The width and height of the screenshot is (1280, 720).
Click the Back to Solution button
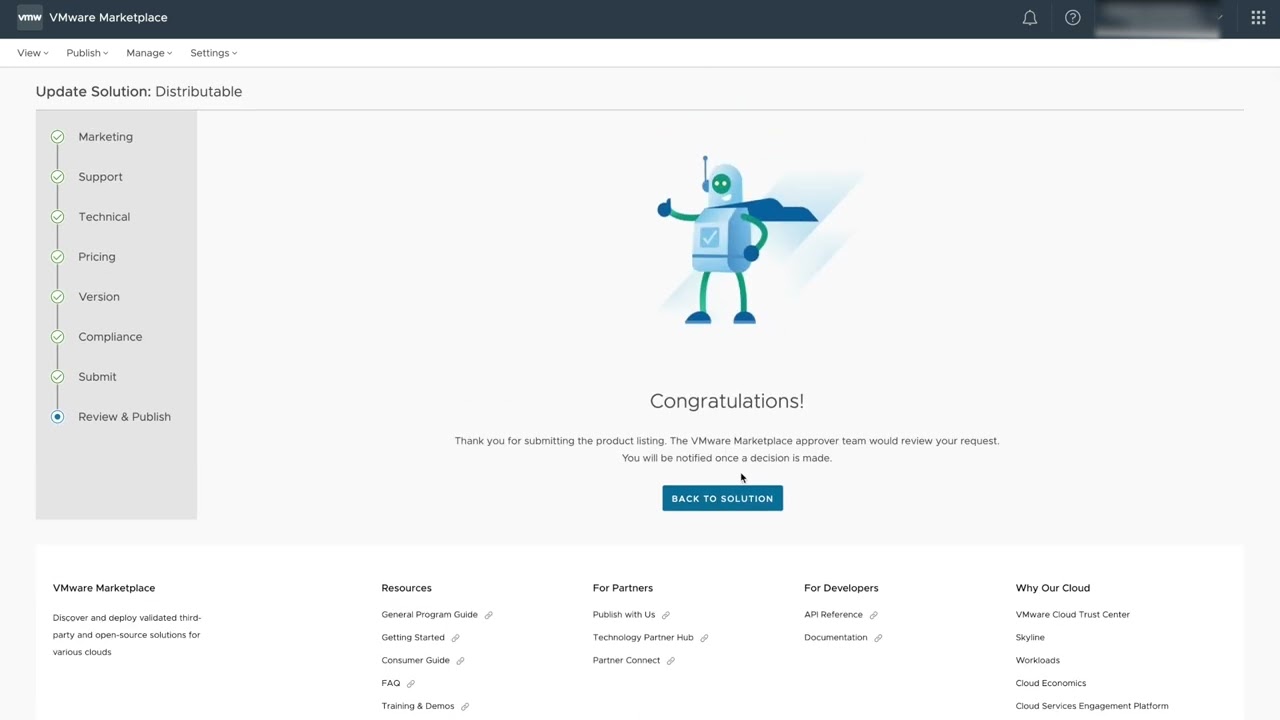point(722,498)
